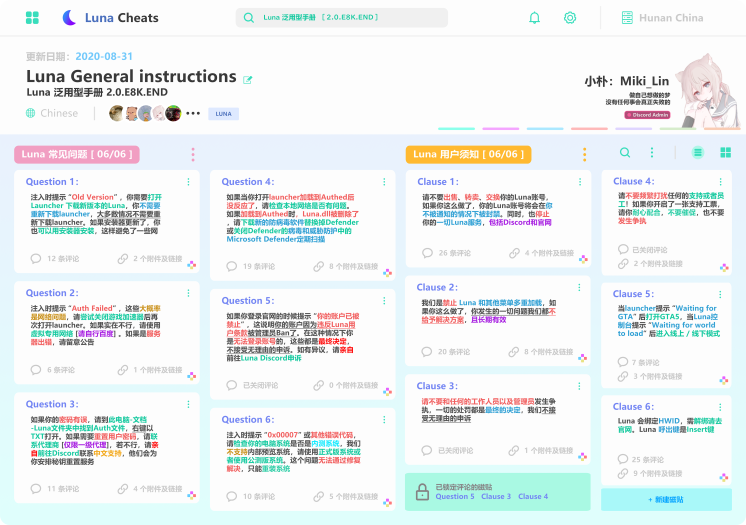Click attachment link icon on Question 3 card
Image resolution: width=746 pixels, height=525 pixels.
coord(123,489)
